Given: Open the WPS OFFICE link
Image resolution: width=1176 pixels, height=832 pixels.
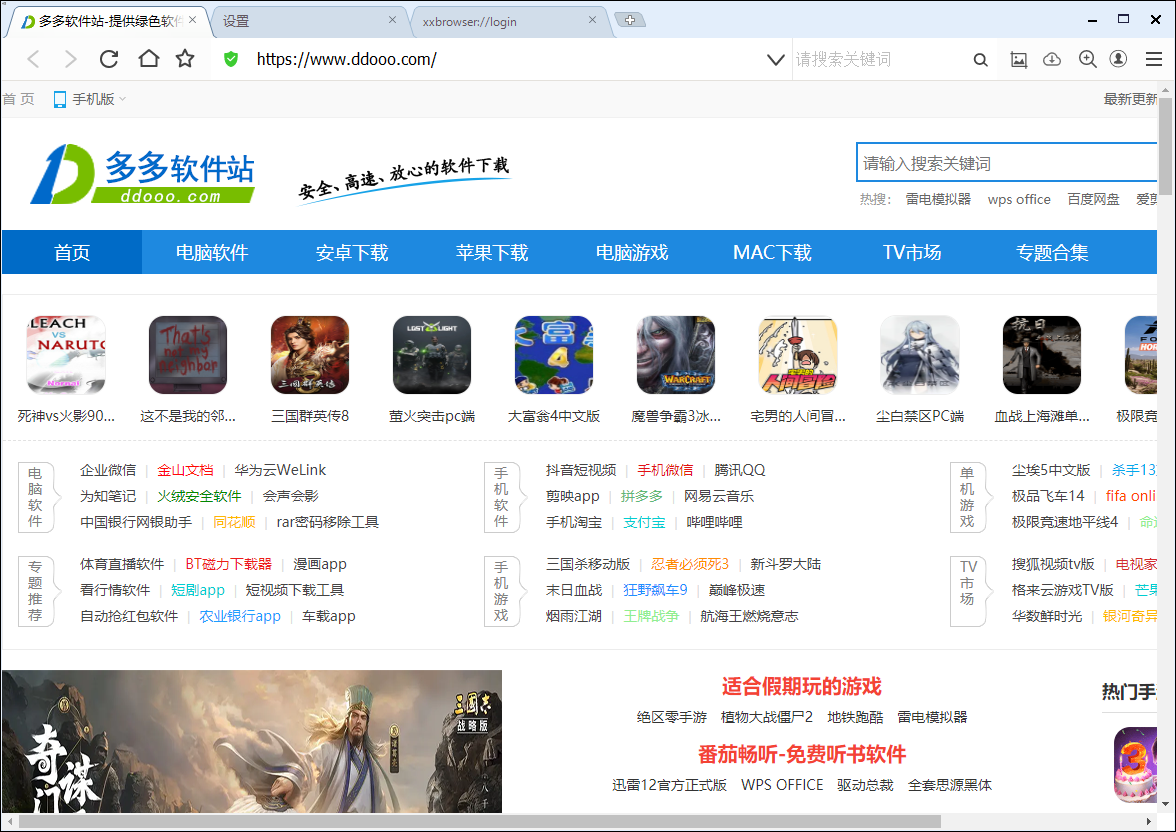Looking at the screenshot, I should [x=782, y=785].
